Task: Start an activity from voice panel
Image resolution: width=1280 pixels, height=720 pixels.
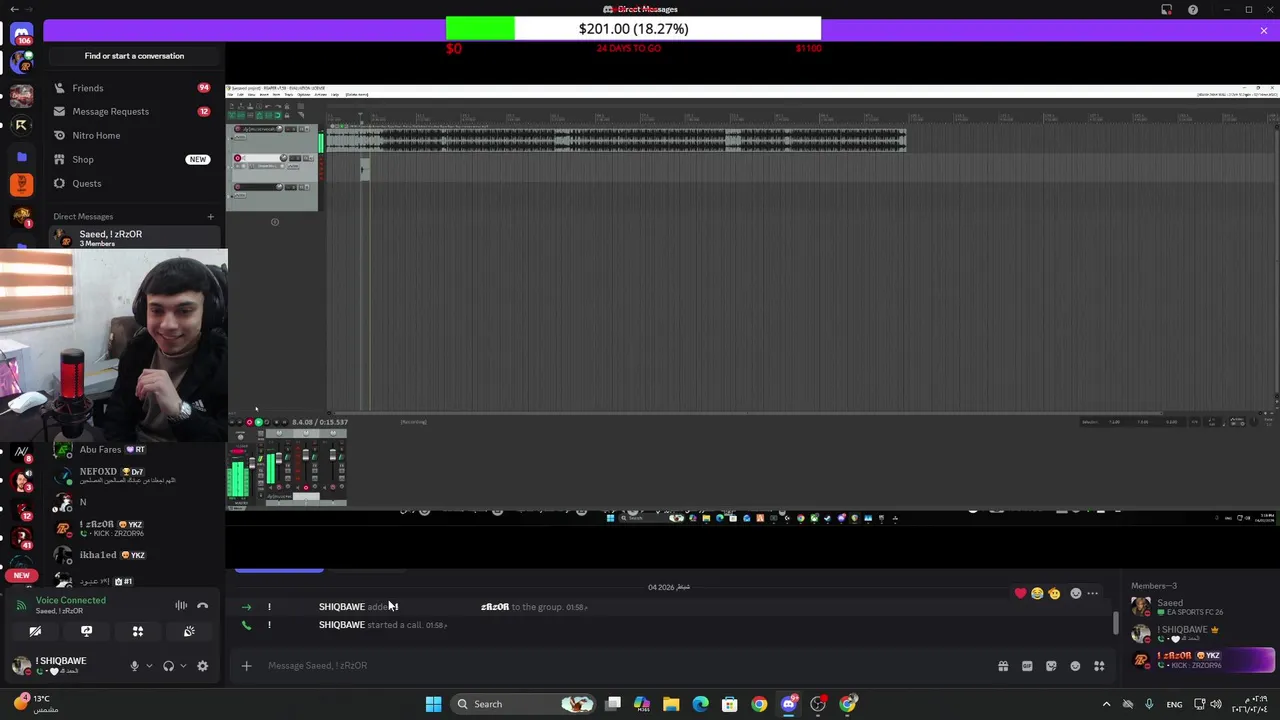Action: pos(138,631)
